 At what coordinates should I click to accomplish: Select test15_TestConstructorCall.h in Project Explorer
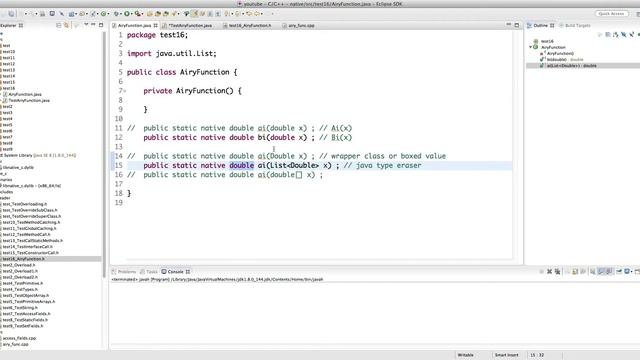tap(30, 253)
